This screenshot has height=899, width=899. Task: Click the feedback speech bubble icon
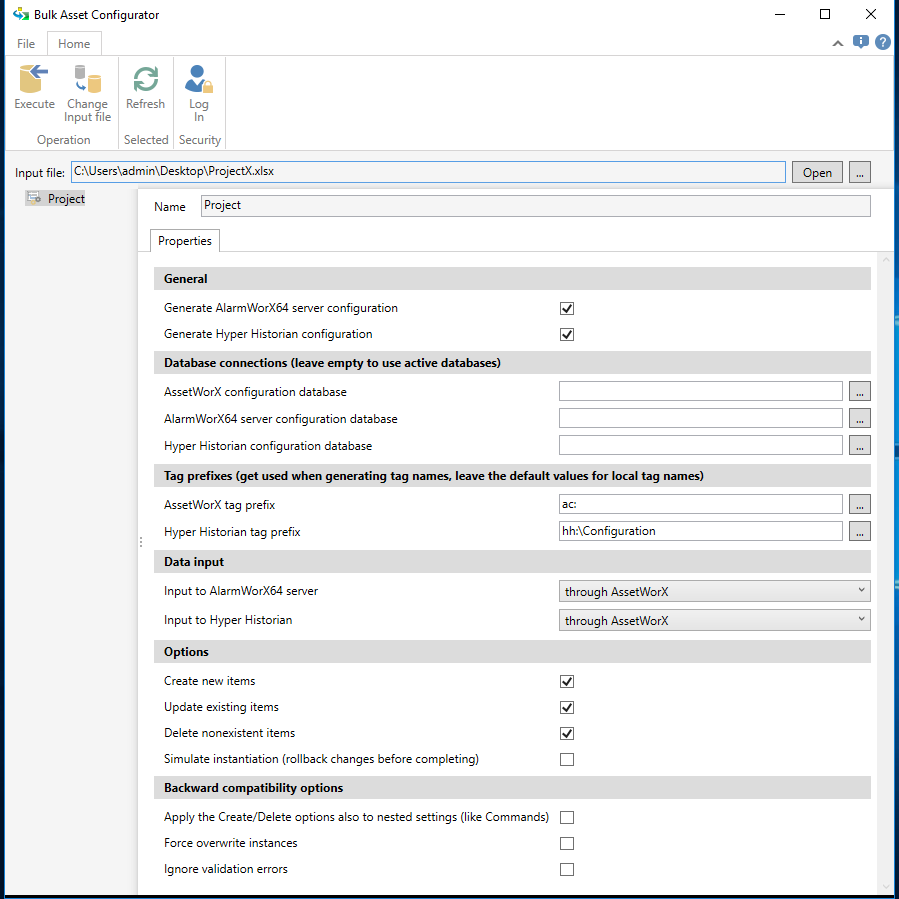click(x=860, y=42)
